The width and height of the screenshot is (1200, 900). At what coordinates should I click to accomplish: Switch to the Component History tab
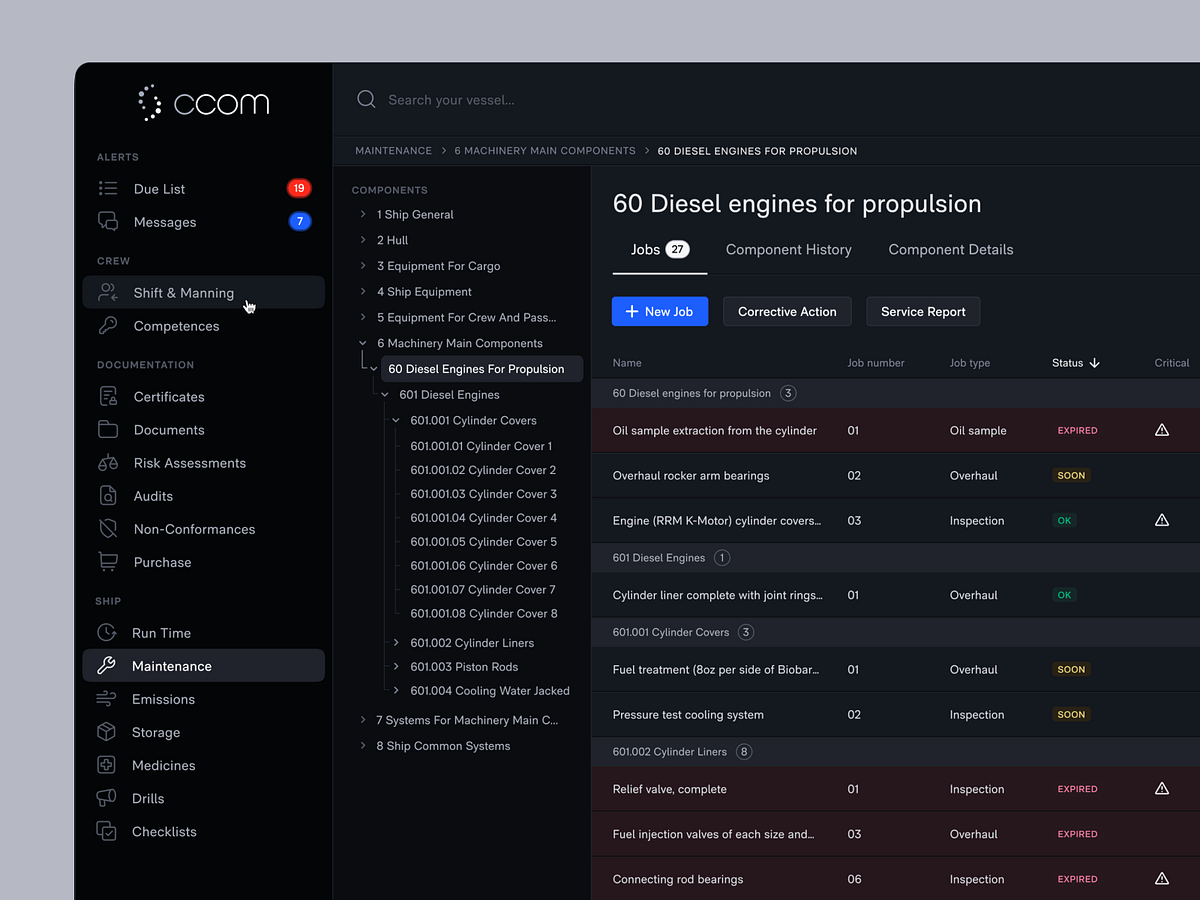click(x=788, y=250)
